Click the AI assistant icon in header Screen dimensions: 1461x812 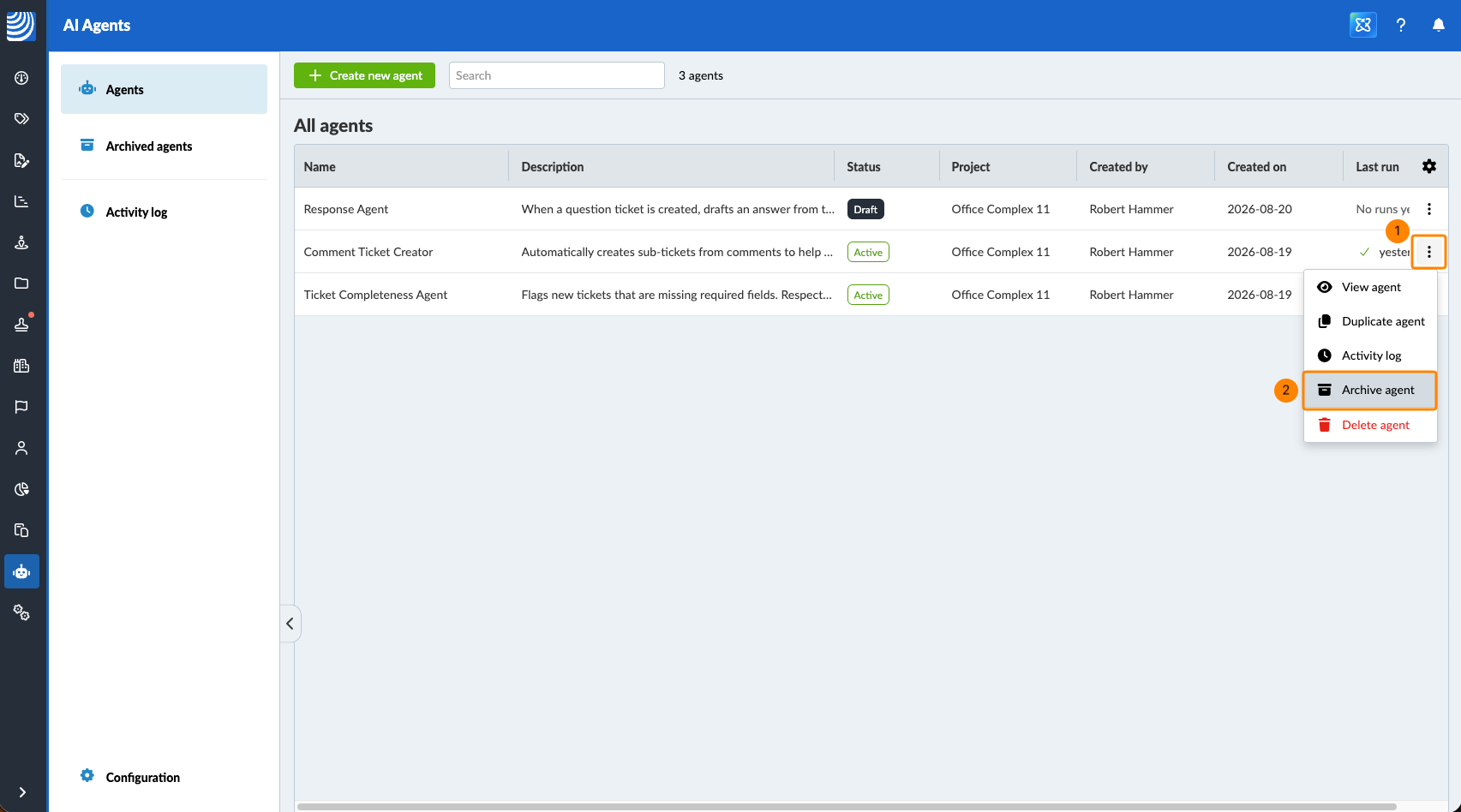1363,25
